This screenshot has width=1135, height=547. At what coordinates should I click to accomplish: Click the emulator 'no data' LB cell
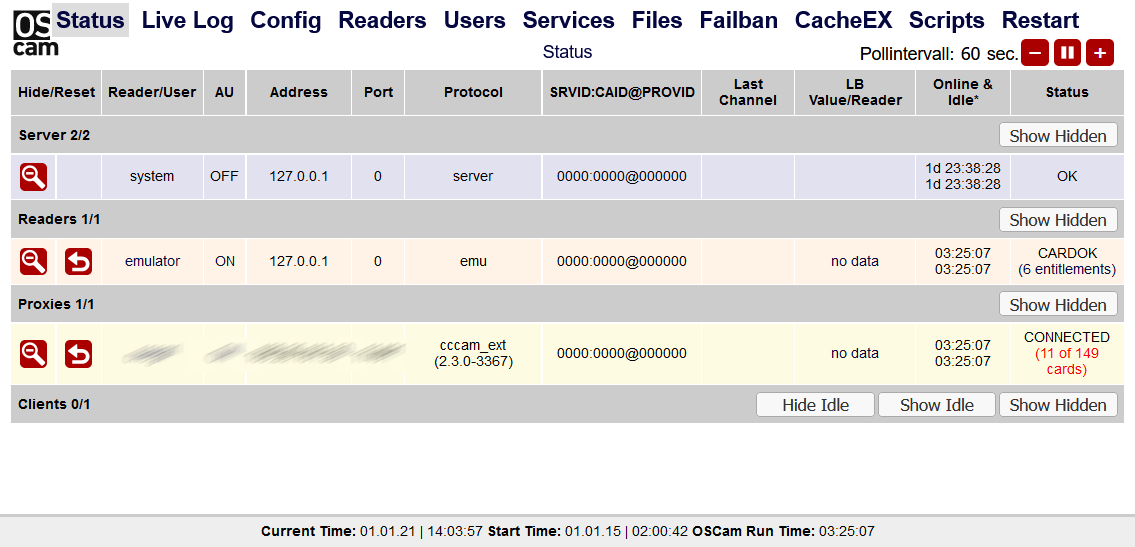coord(854,261)
